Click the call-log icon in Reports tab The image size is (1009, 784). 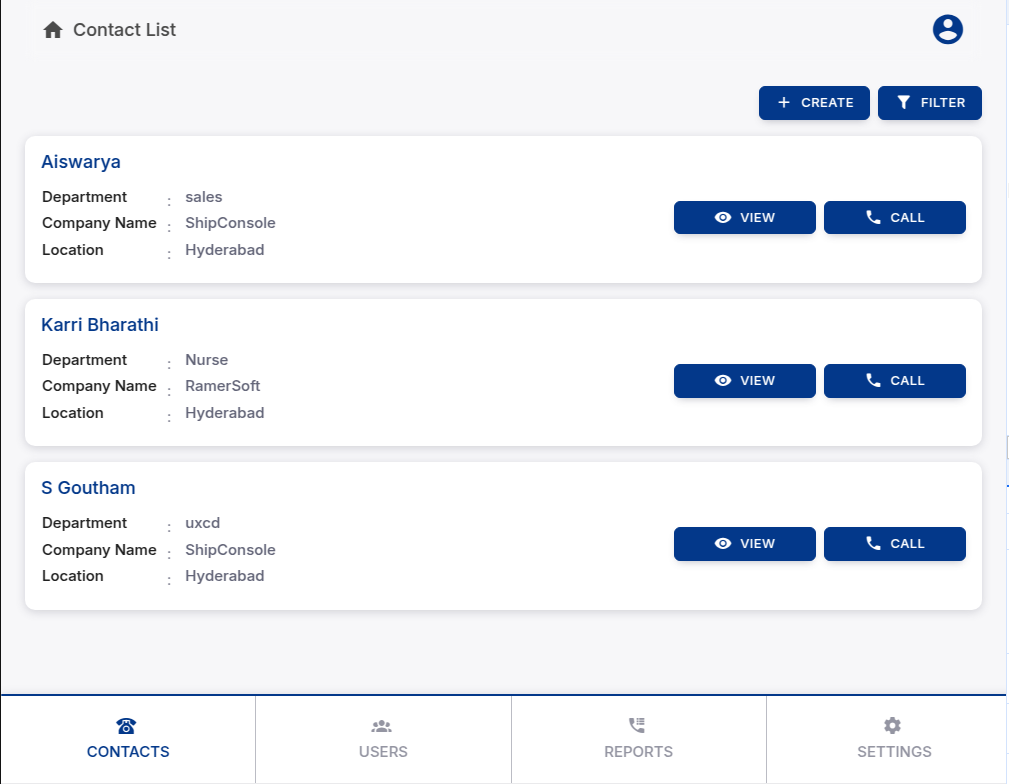coord(637,725)
